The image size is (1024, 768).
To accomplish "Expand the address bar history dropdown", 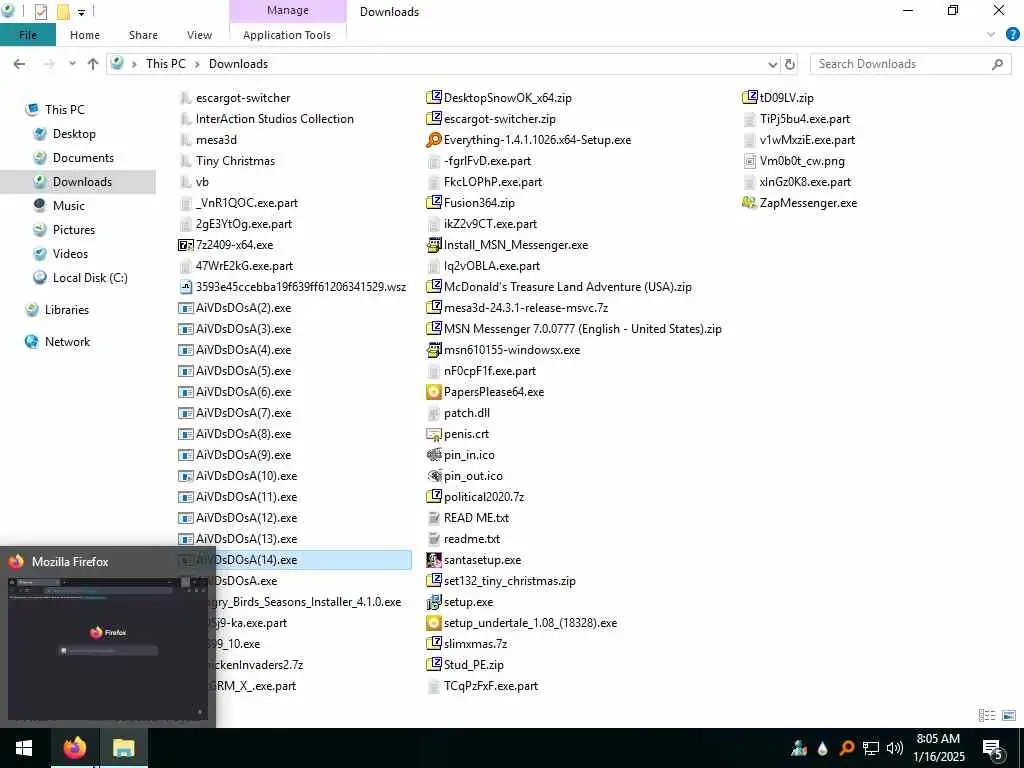I will tap(773, 64).
